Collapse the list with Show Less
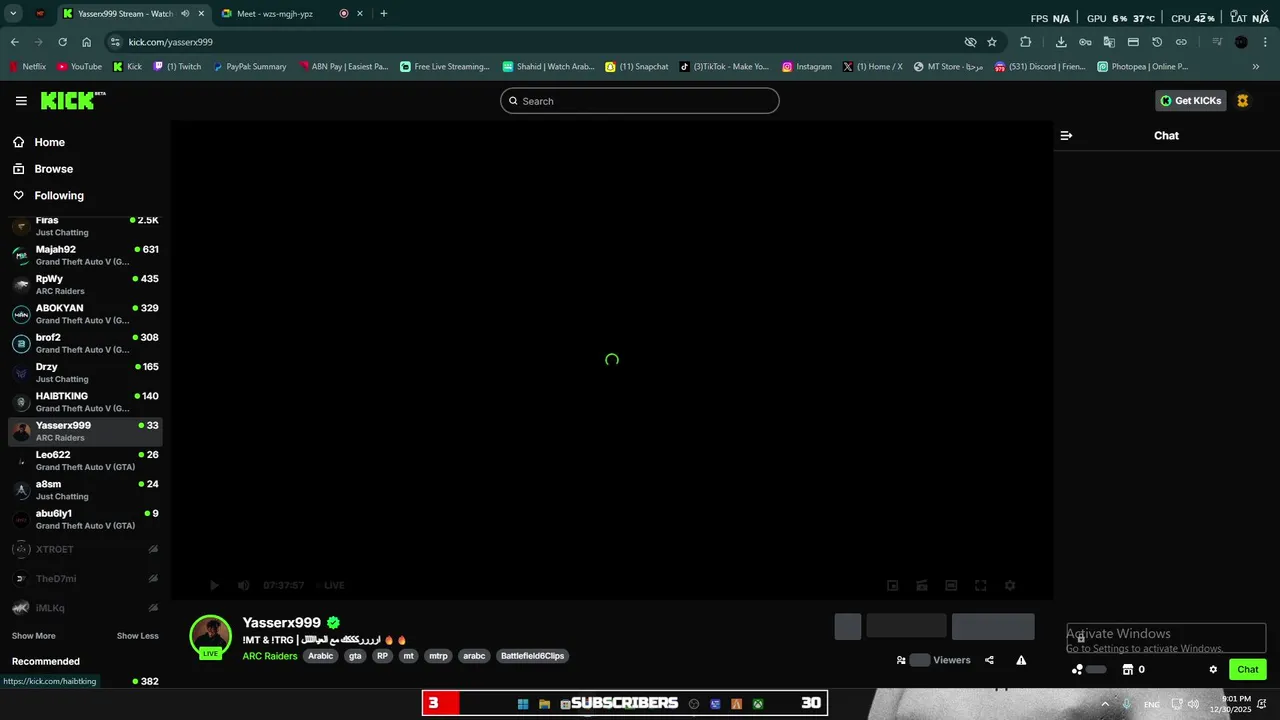 click(x=138, y=636)
